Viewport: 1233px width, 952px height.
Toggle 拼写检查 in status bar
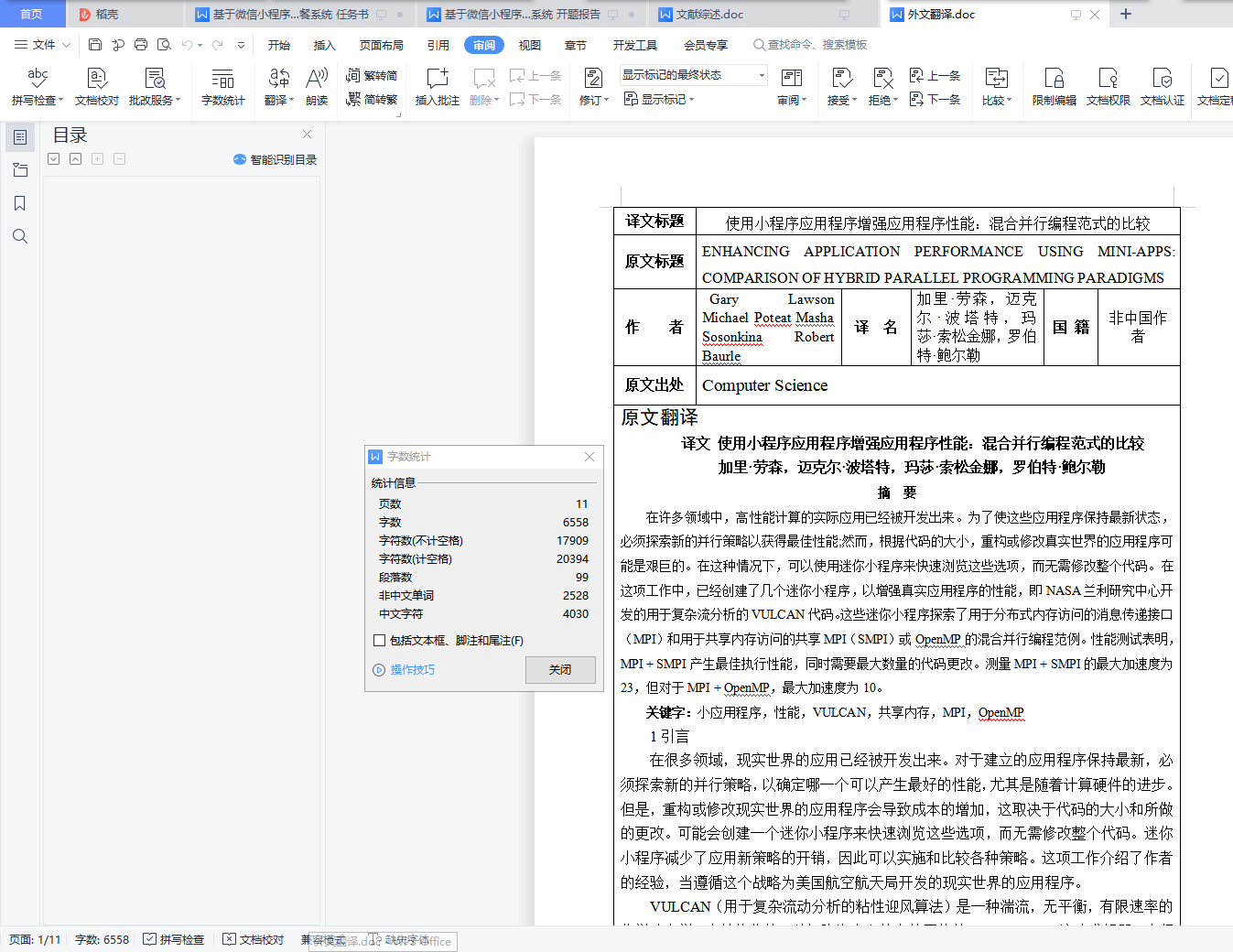[x=174, y=939]
